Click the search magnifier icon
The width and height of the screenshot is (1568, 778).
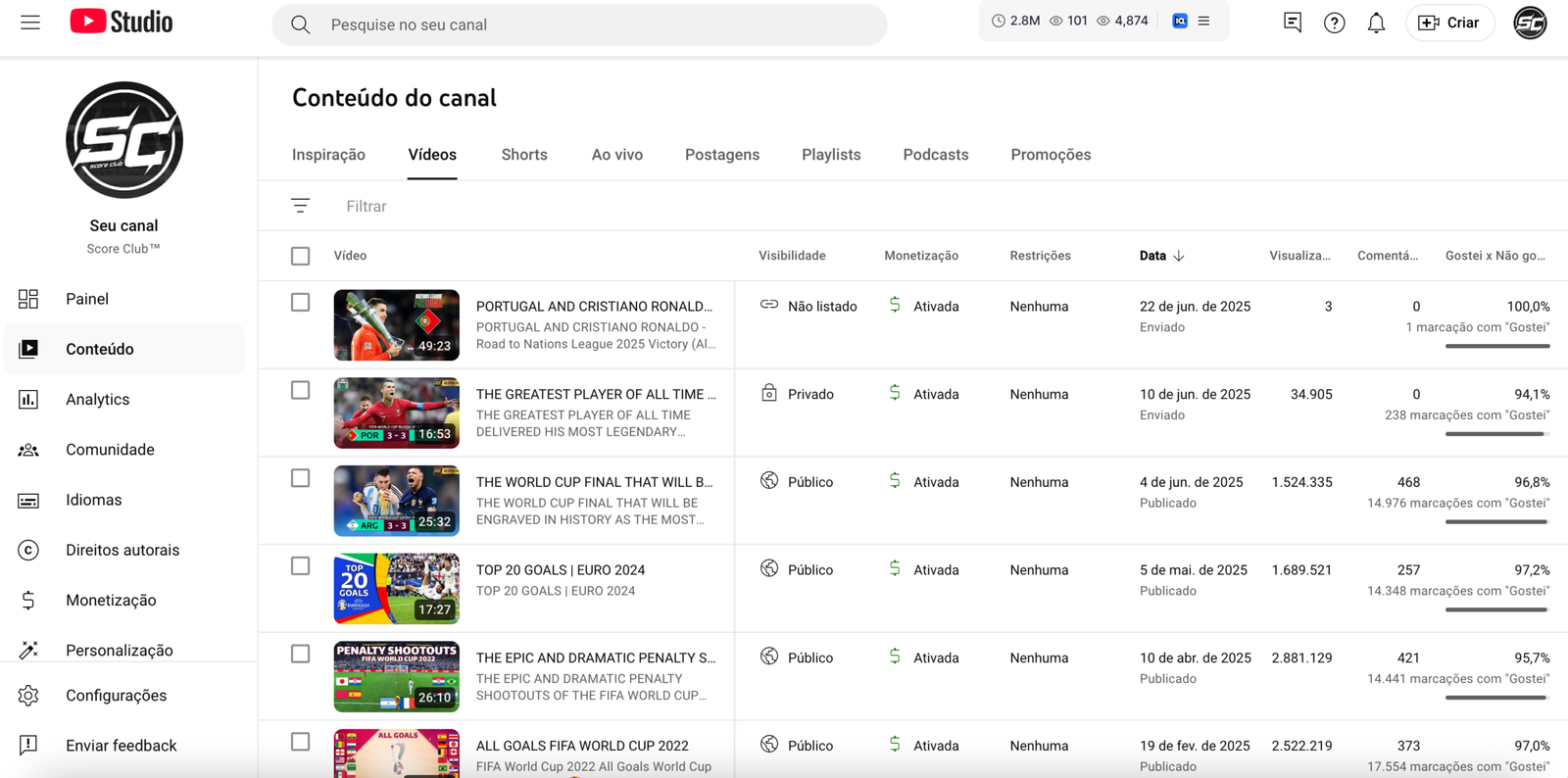tap(301, 24)
